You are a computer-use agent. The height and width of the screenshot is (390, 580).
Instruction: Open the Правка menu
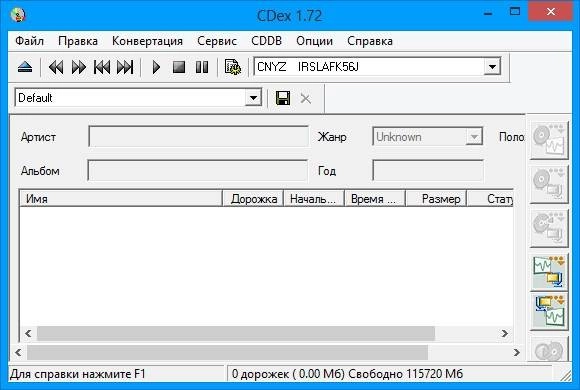point(78,41)
